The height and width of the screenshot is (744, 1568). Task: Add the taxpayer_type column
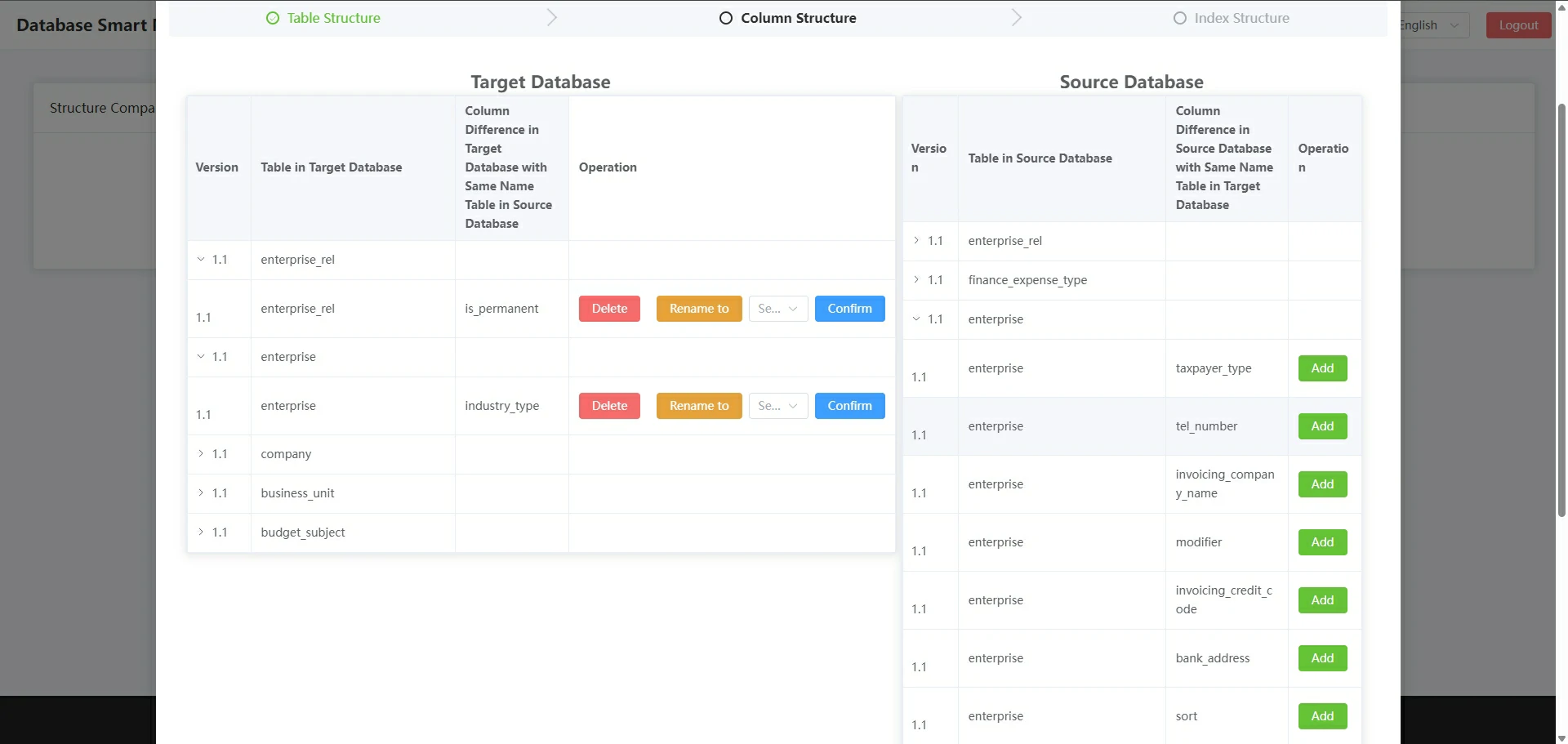(x=1322, y=368)
